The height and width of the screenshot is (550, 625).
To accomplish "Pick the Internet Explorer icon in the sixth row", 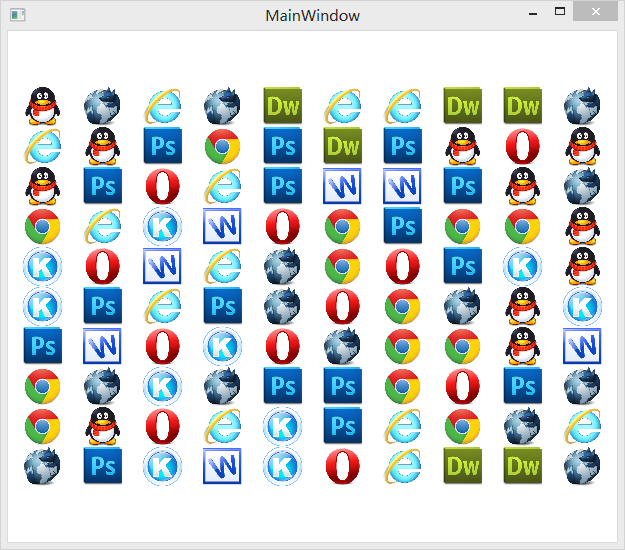I will (x=163, y=306).
